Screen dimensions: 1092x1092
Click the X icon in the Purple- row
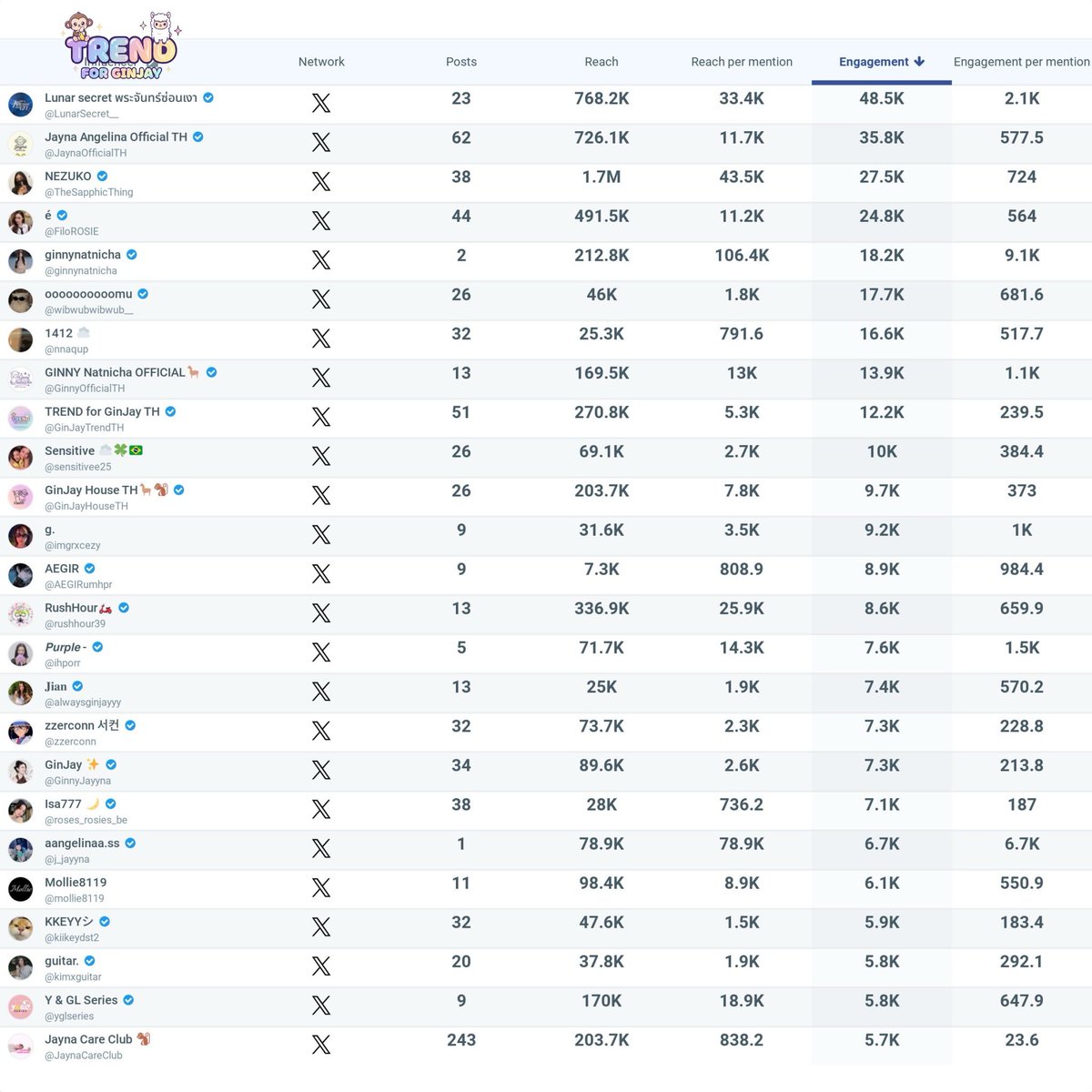321,652
